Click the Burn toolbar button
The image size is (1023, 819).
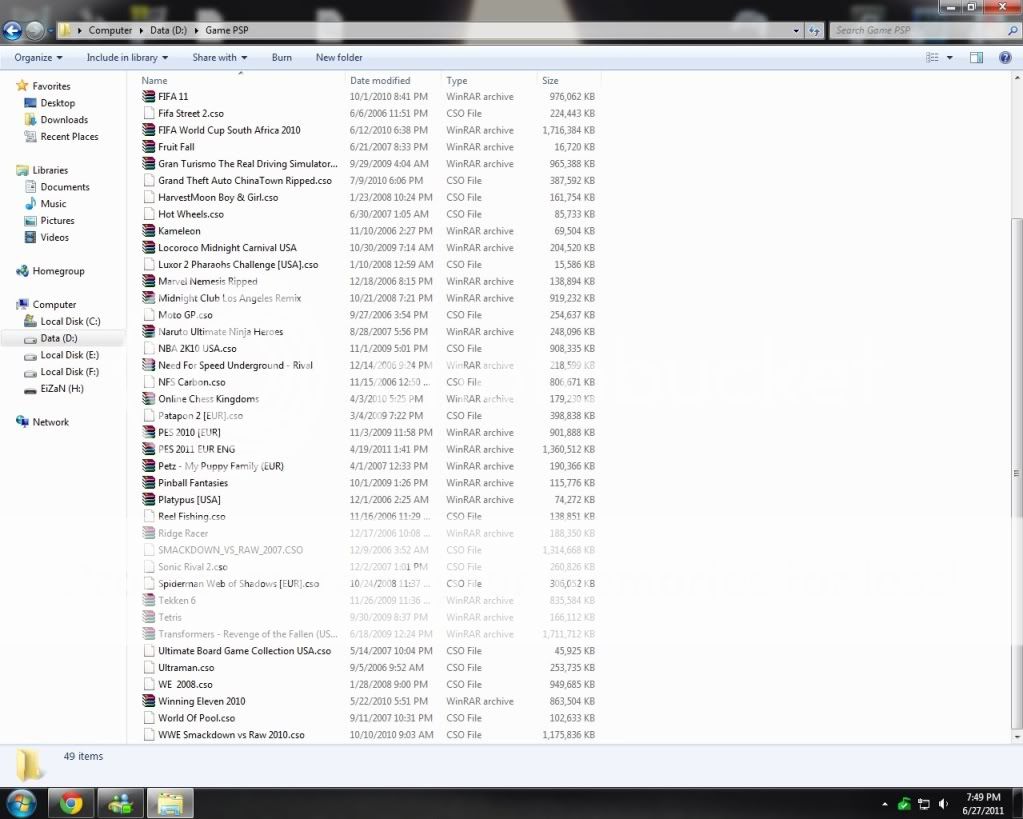(282, 57)
